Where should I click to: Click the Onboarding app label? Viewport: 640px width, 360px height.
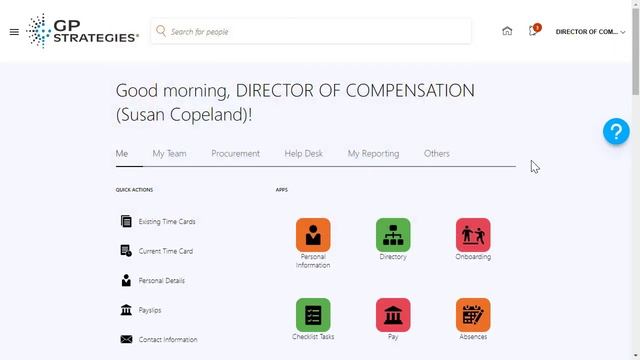[473, 257]
